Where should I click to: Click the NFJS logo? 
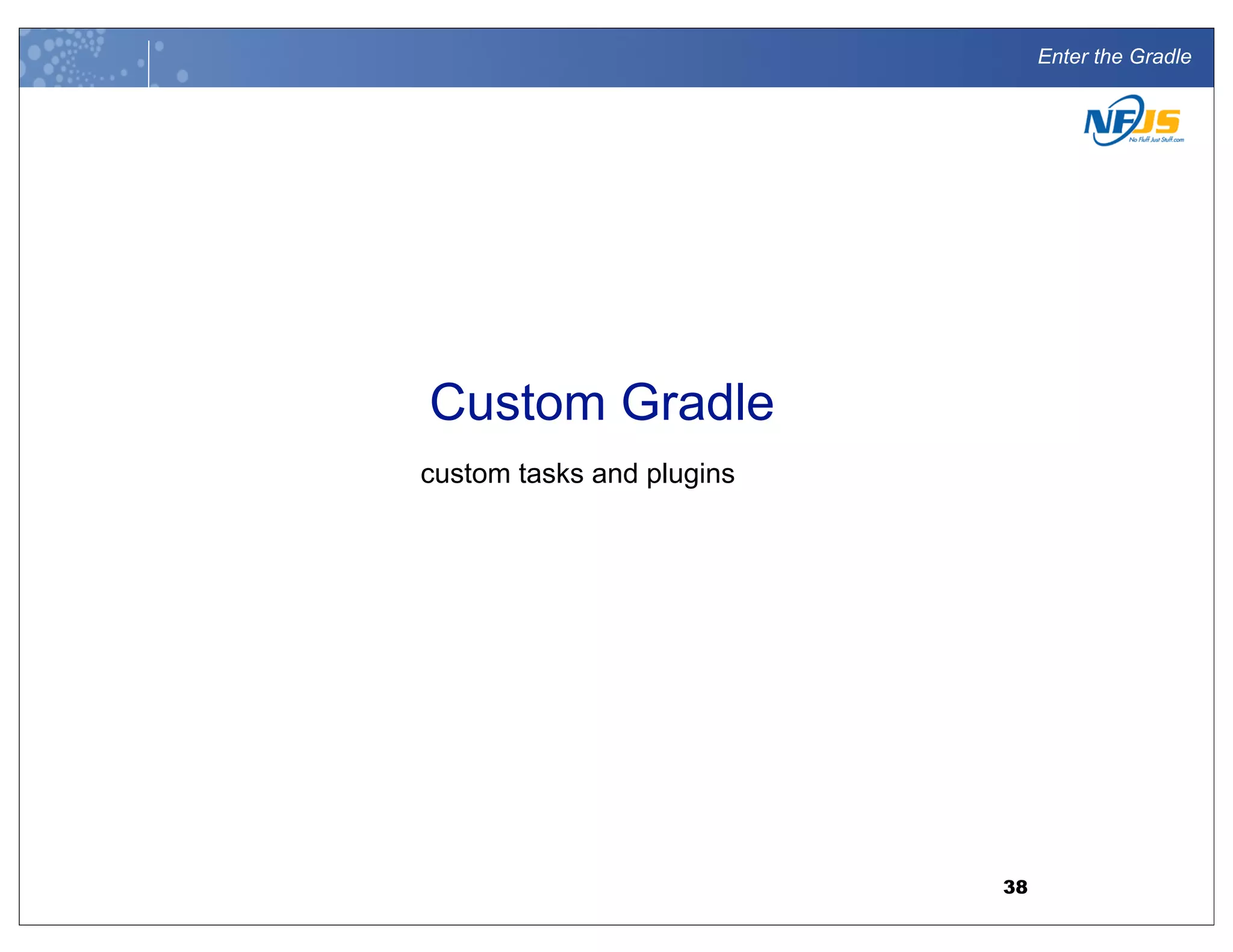click(1134, 120)
